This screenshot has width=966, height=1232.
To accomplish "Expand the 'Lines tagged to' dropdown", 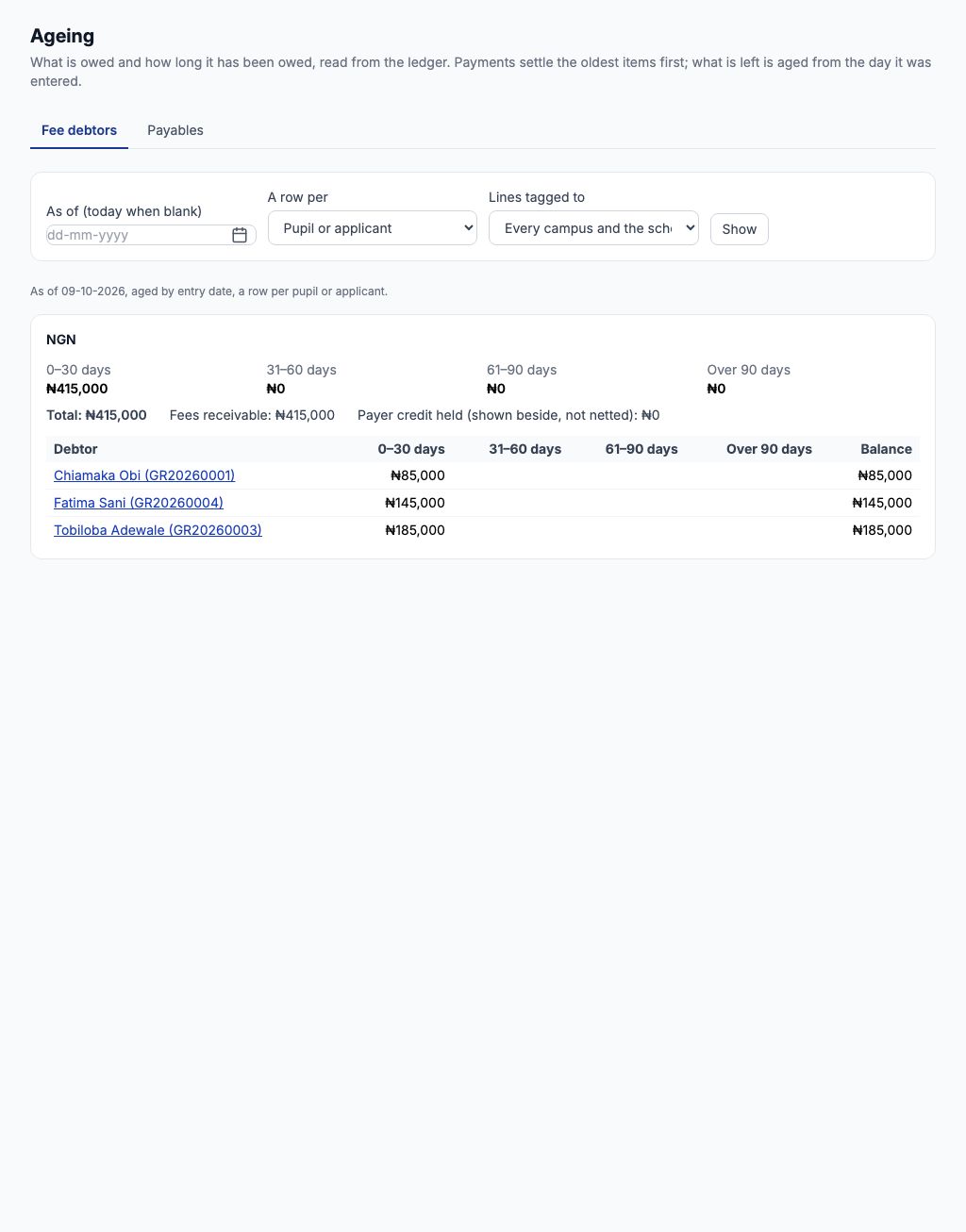I will (x=593, y=228).
